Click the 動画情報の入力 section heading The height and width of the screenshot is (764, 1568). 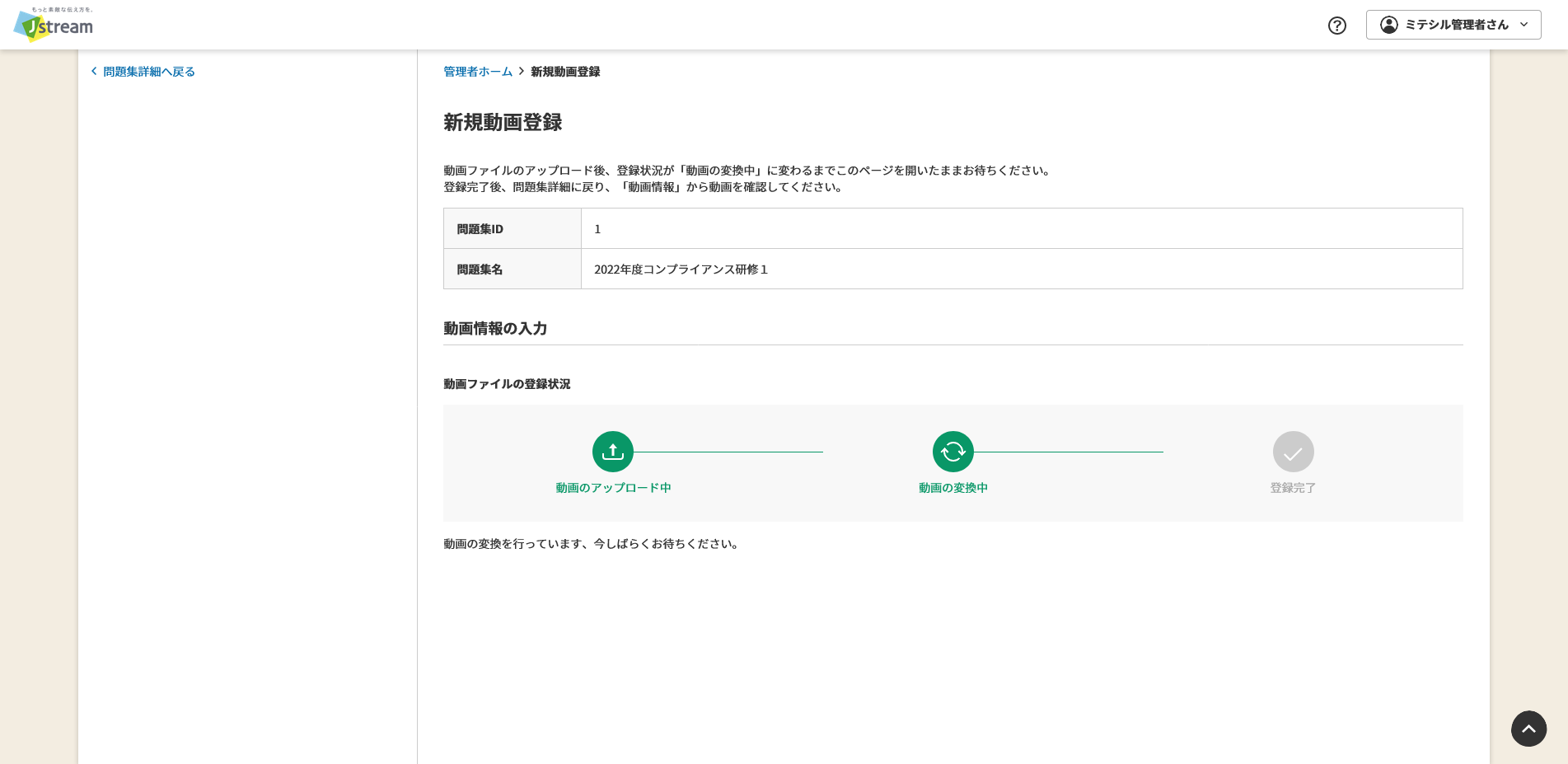[495, 328]
